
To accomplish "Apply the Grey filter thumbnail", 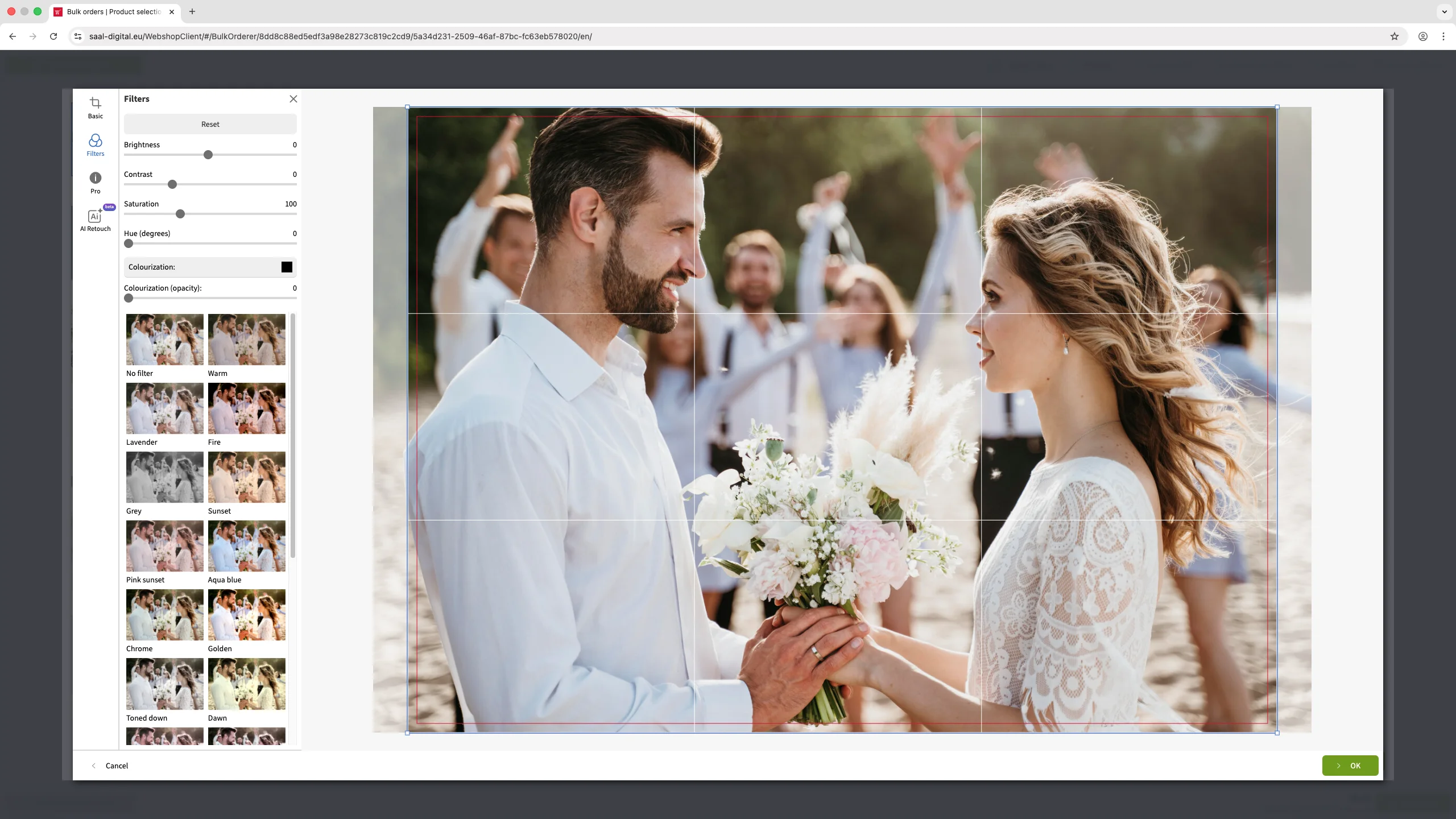I will [164, 477].
